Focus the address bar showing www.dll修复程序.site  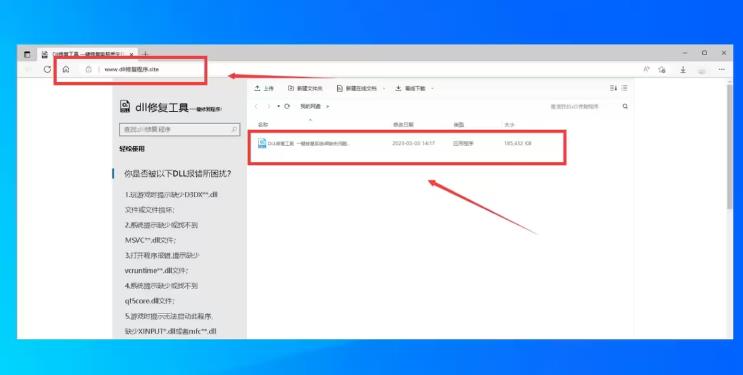[x=132, y=69]
